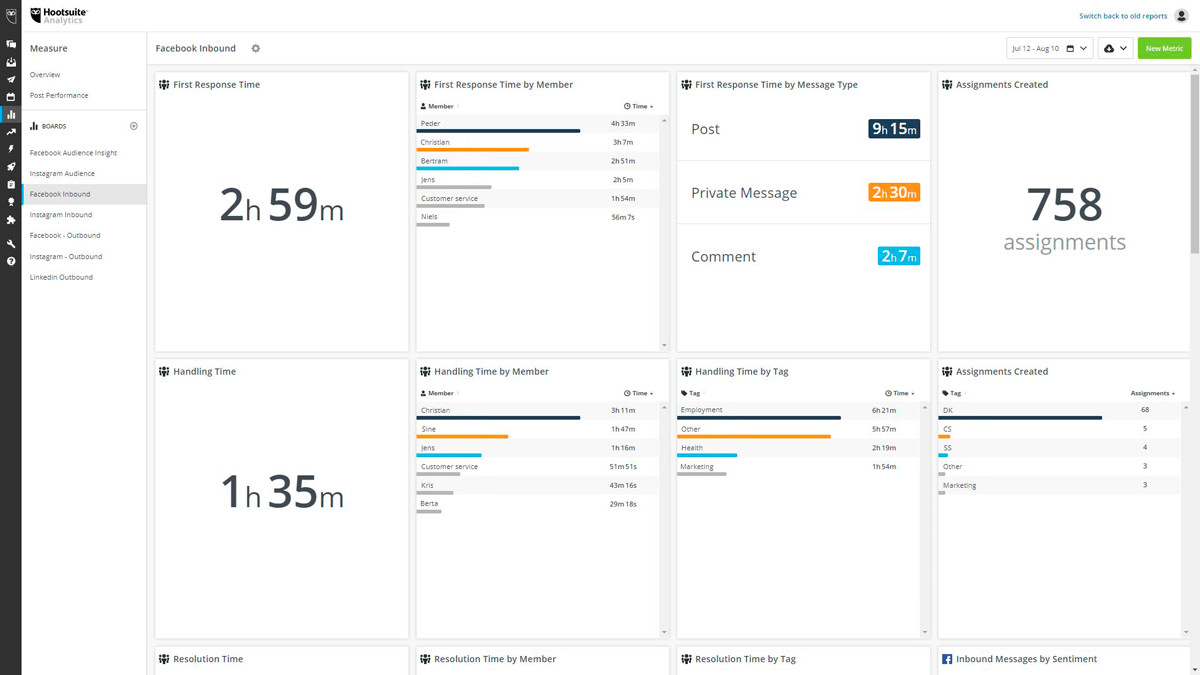Click the team icon on Handling Time by Tag
Screen dimensions: 1200x675
(686, 372)
